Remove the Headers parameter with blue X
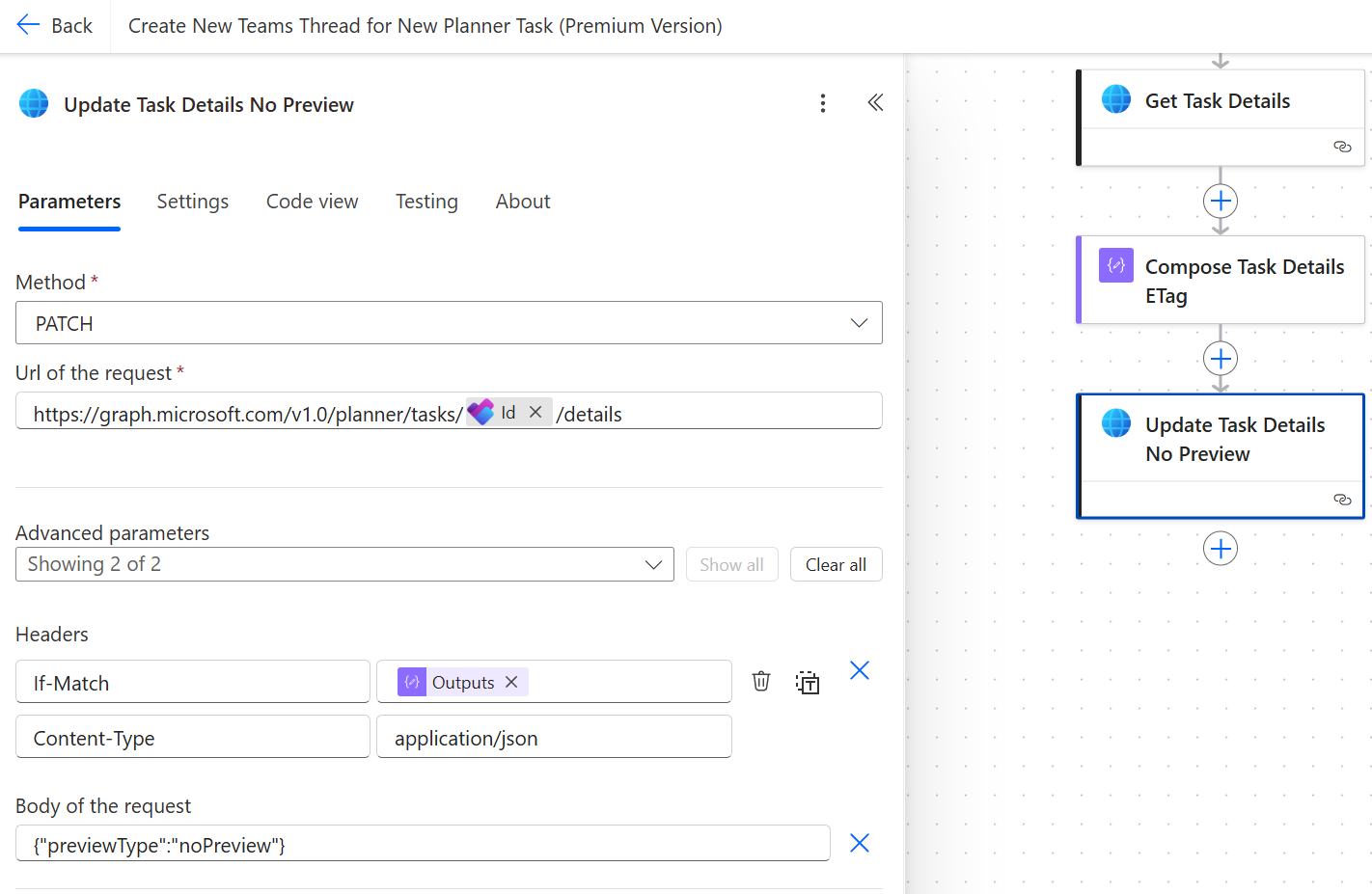Viewport: 1372px width, 894px height. (x=860, y=670)
